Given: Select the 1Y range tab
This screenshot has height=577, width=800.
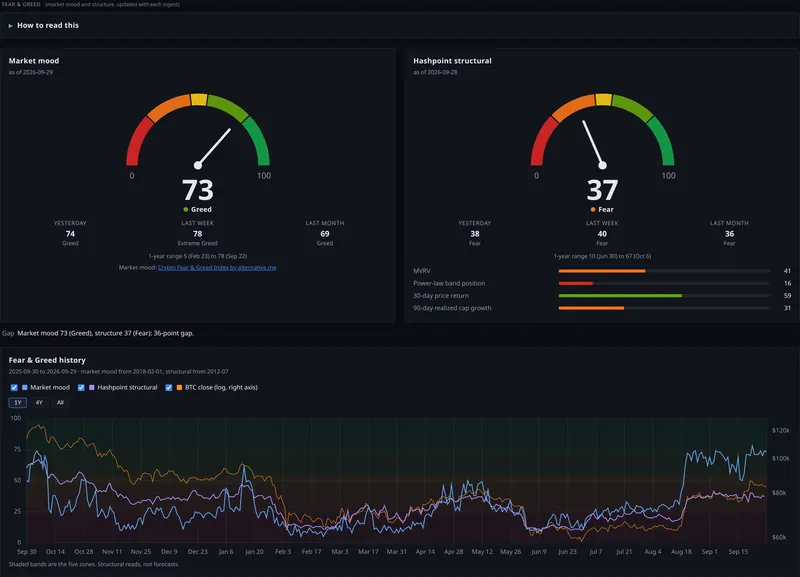Looking at the screenshot, I should coord(18,403).
